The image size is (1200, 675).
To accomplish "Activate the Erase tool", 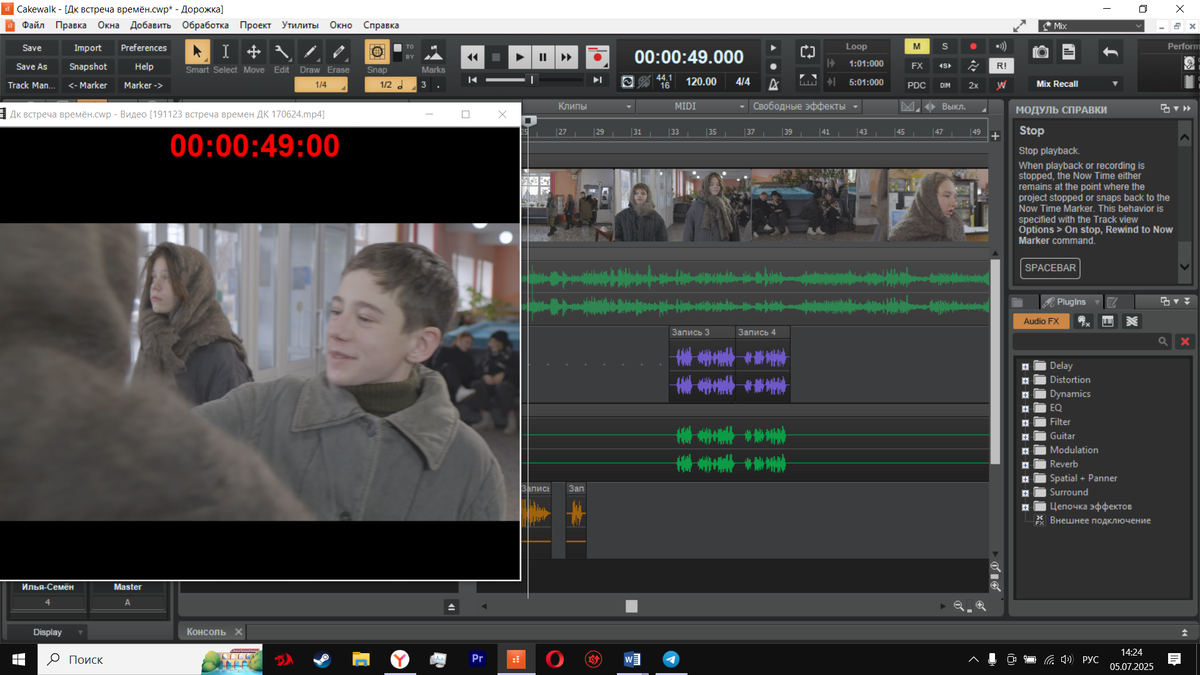I will point(338,53).
